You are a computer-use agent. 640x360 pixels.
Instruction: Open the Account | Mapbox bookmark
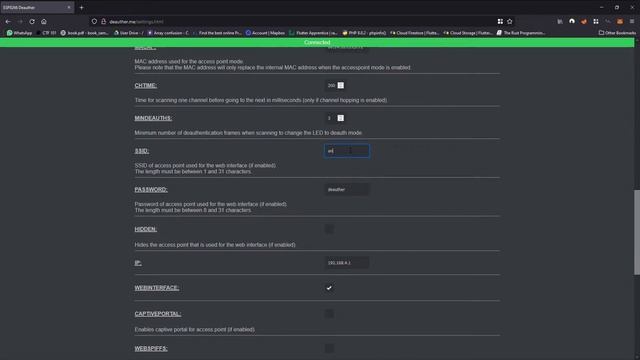265,33
